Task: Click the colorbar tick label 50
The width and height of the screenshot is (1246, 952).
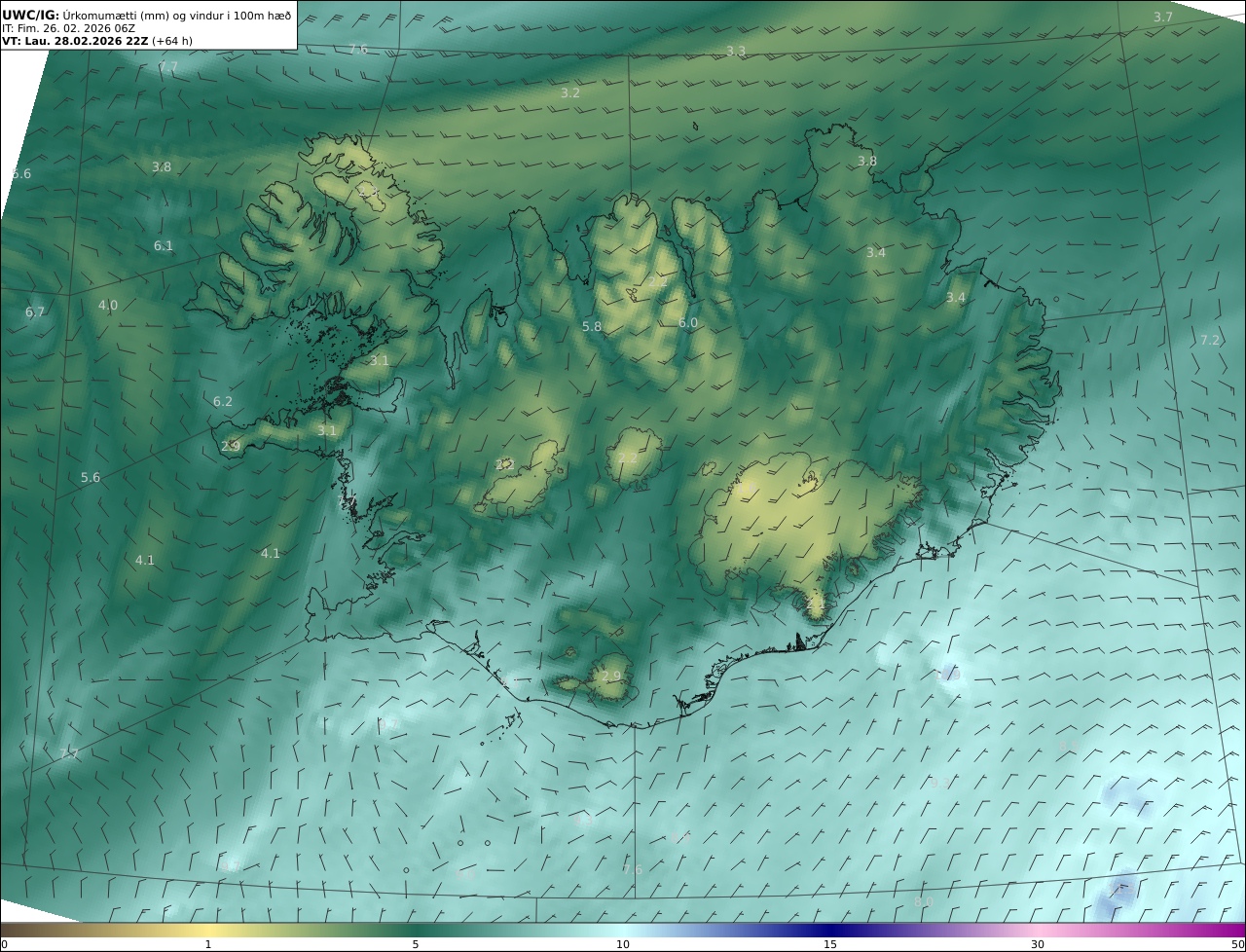Action: click(x=1238, y=944)
